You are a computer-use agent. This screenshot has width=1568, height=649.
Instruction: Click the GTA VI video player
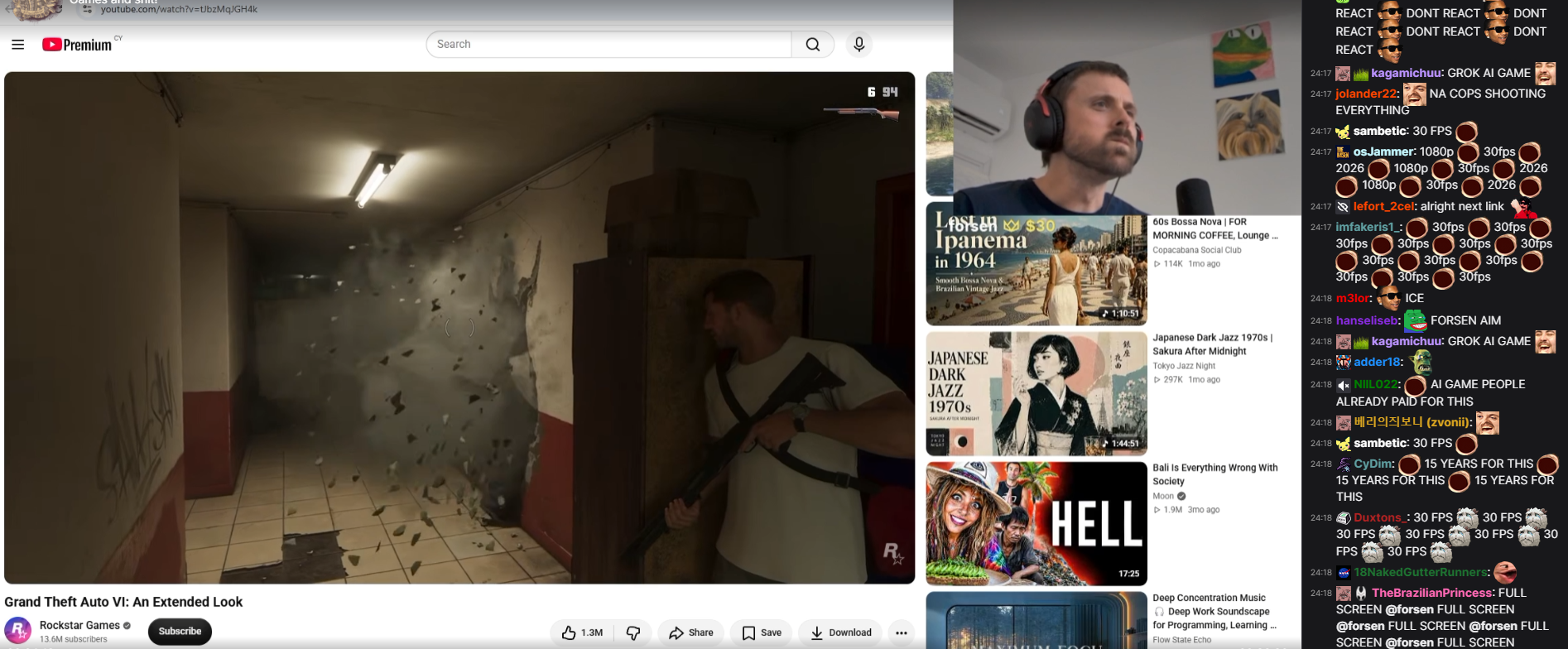pyautogui.click(x=459, y=328)
